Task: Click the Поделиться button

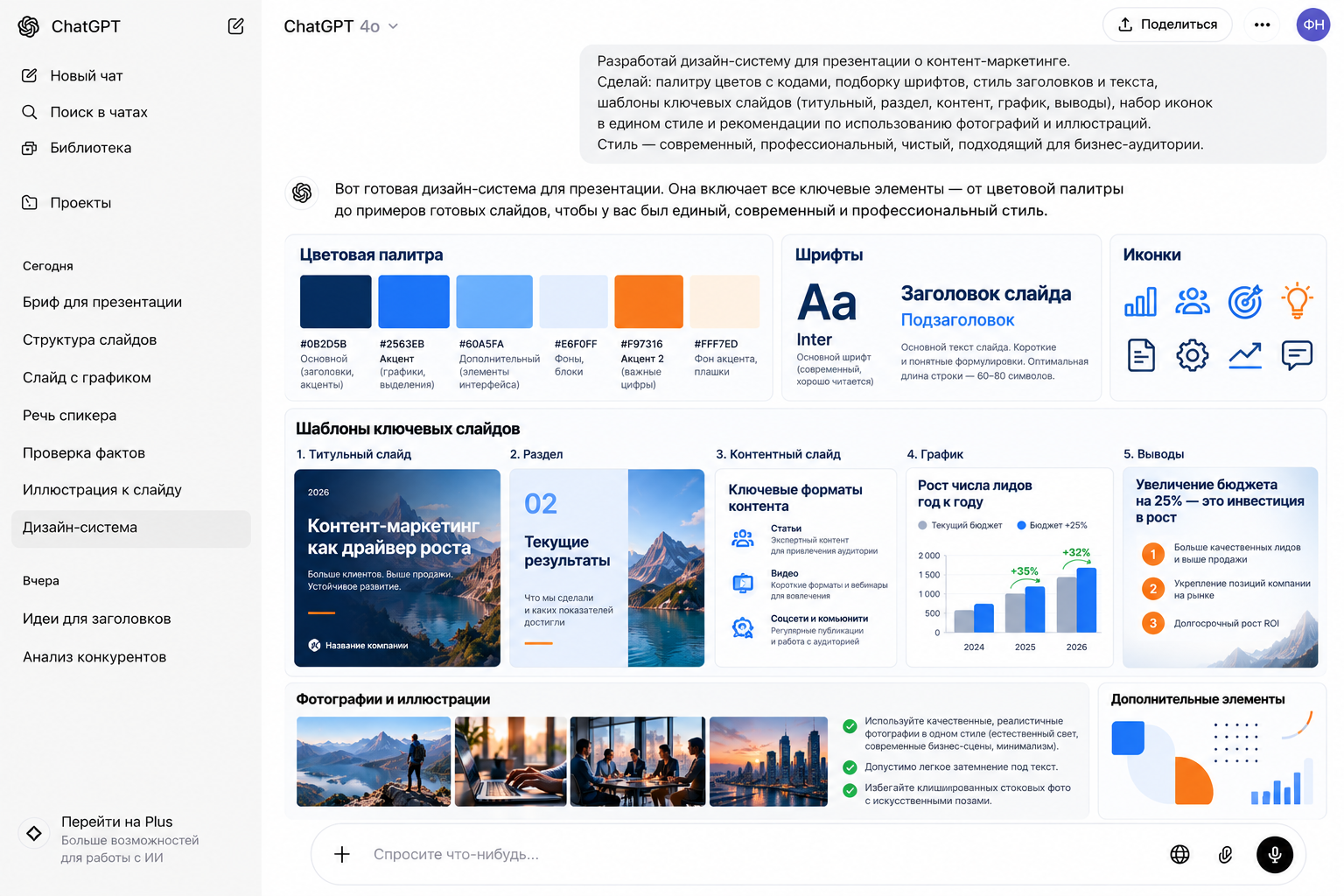Action: (1167, 24)
